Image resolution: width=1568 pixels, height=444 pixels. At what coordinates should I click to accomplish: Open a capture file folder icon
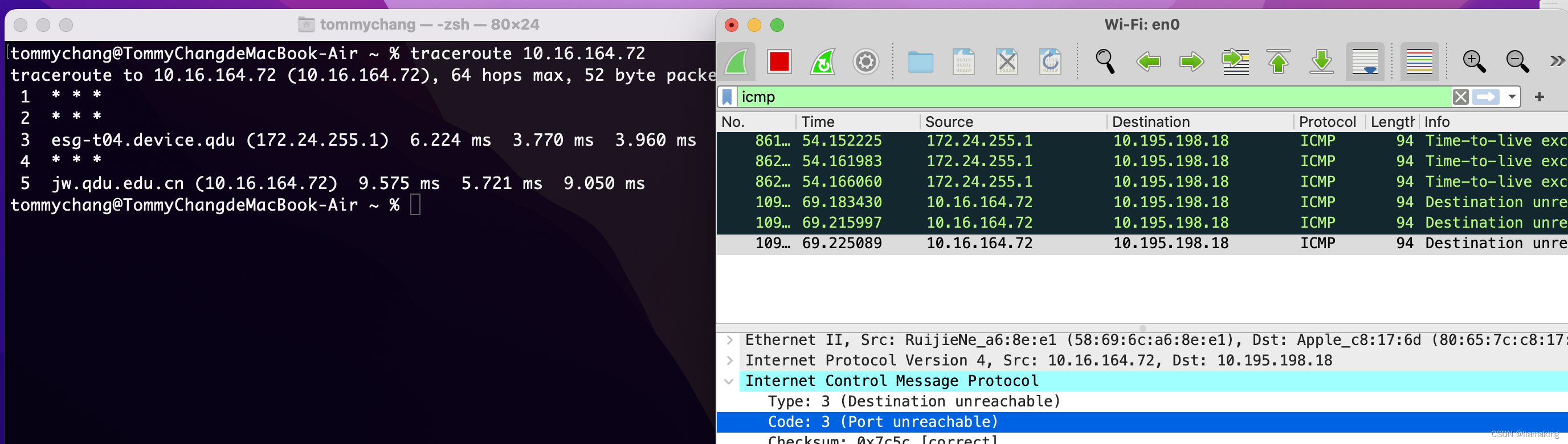pos(920,61)
